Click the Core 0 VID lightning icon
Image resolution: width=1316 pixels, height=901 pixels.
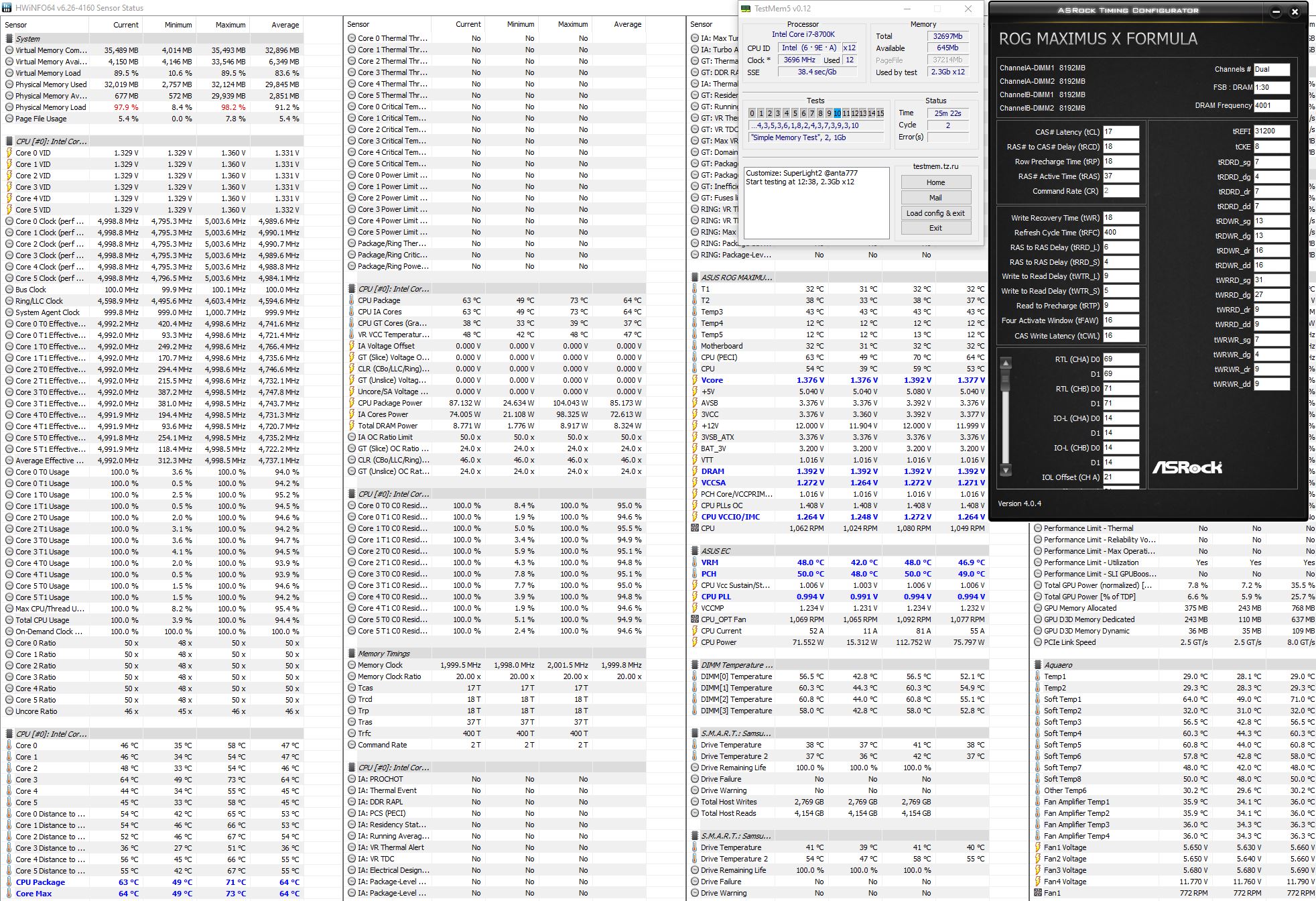point(9,153)
